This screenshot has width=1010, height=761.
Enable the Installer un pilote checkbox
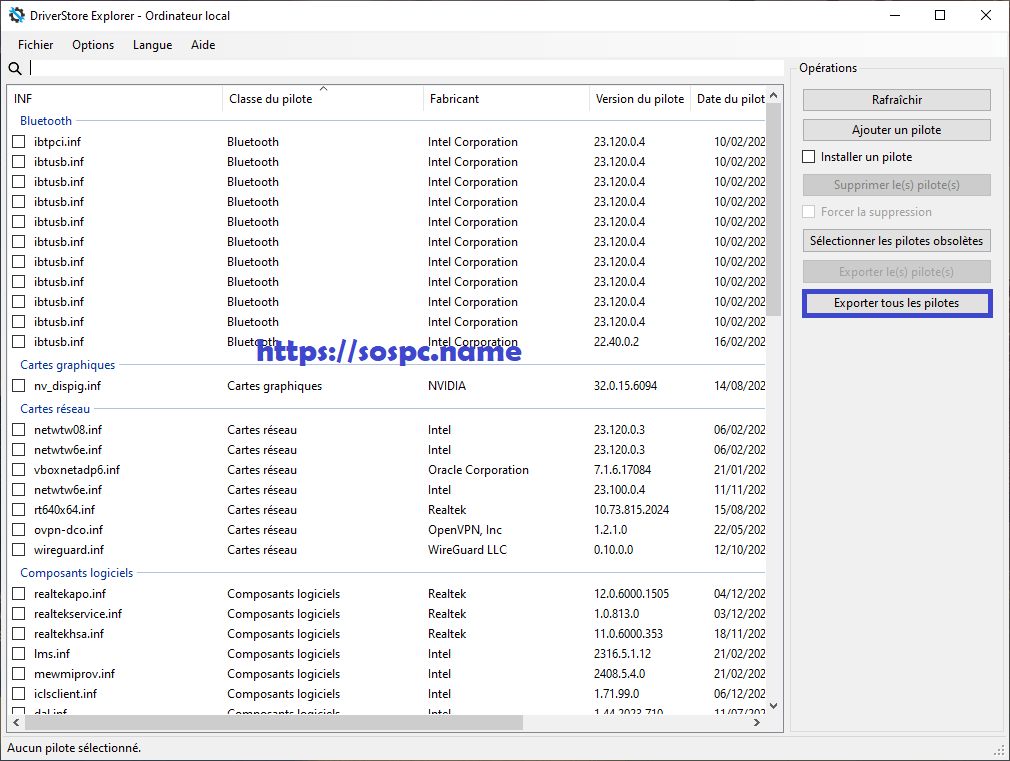[x=810, y=157]
